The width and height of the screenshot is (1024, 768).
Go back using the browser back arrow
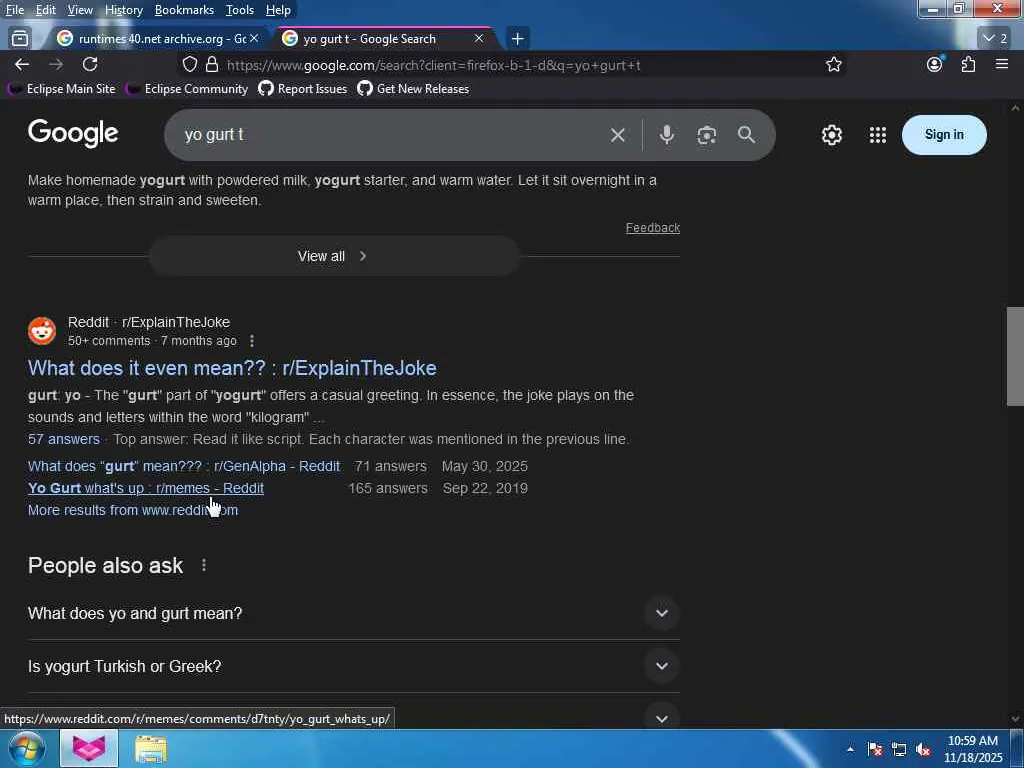[22, 64]
